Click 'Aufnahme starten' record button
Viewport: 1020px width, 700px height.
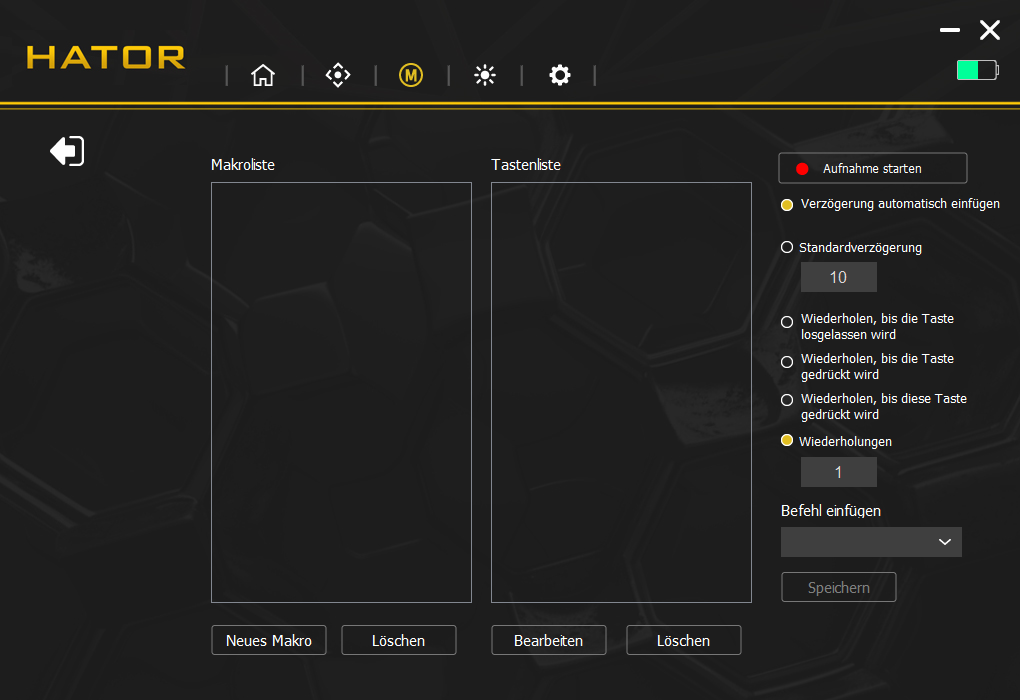coord(872,169)
